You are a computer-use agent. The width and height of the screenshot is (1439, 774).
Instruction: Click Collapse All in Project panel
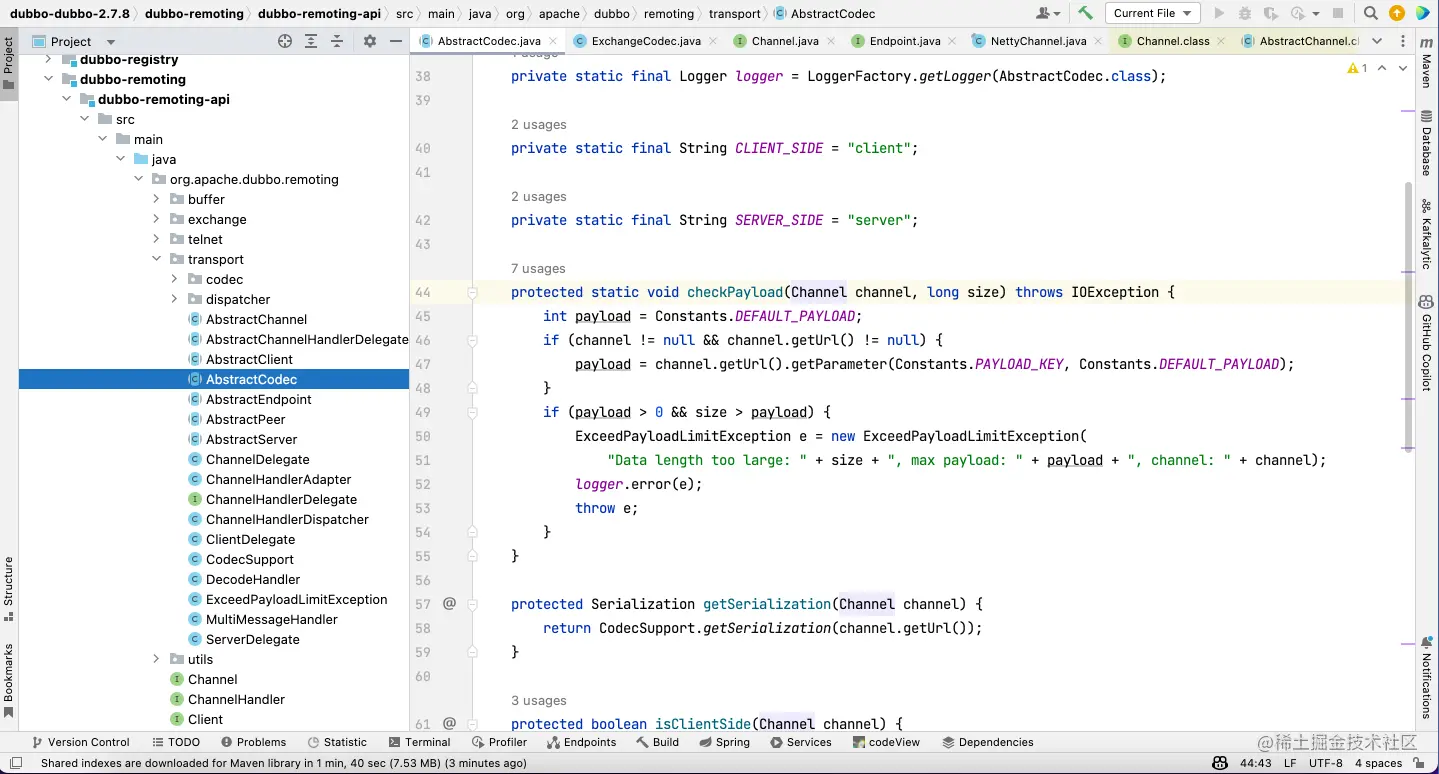[337, 41]
